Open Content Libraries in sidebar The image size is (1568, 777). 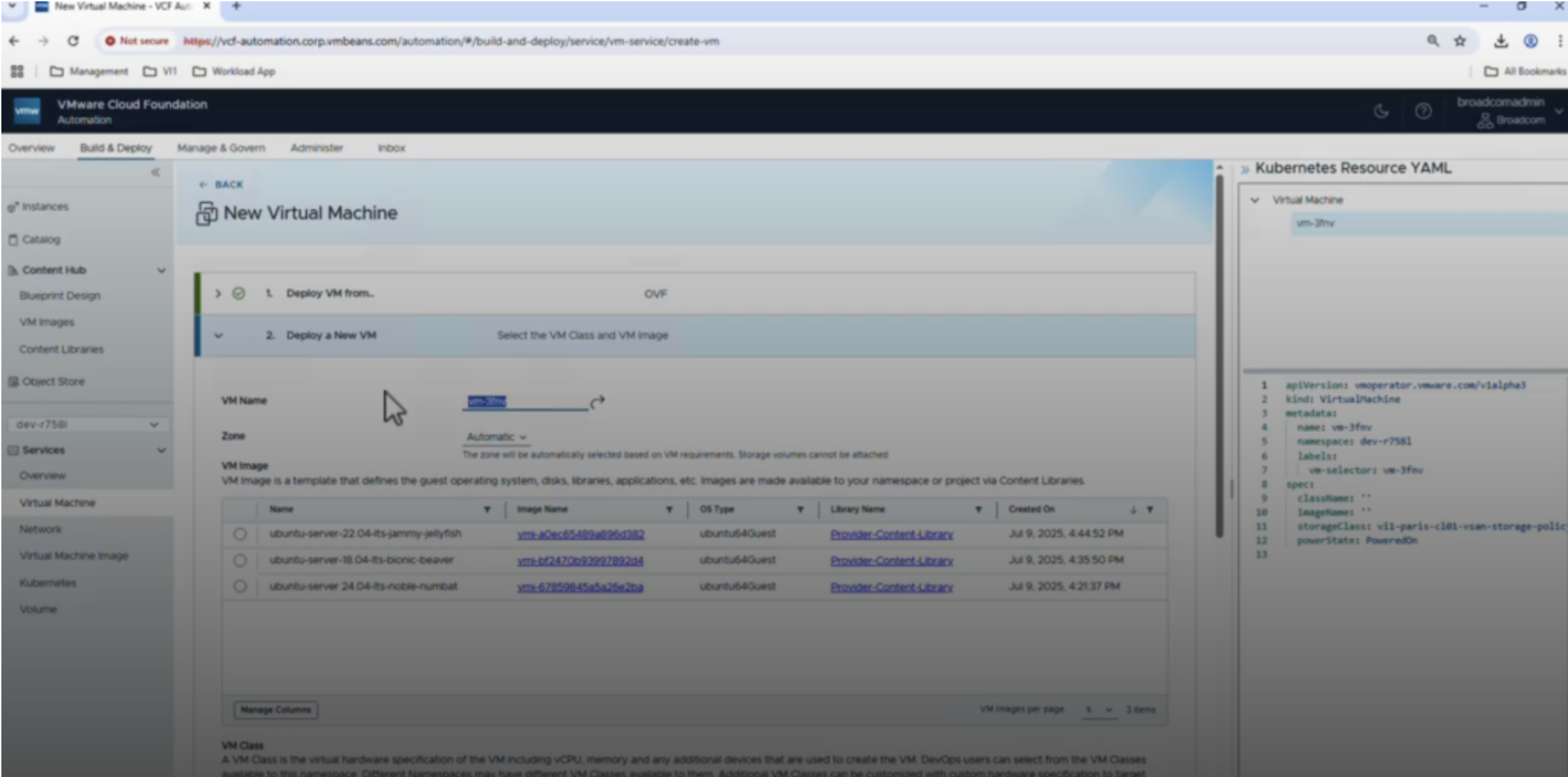(x=61, y=350)
